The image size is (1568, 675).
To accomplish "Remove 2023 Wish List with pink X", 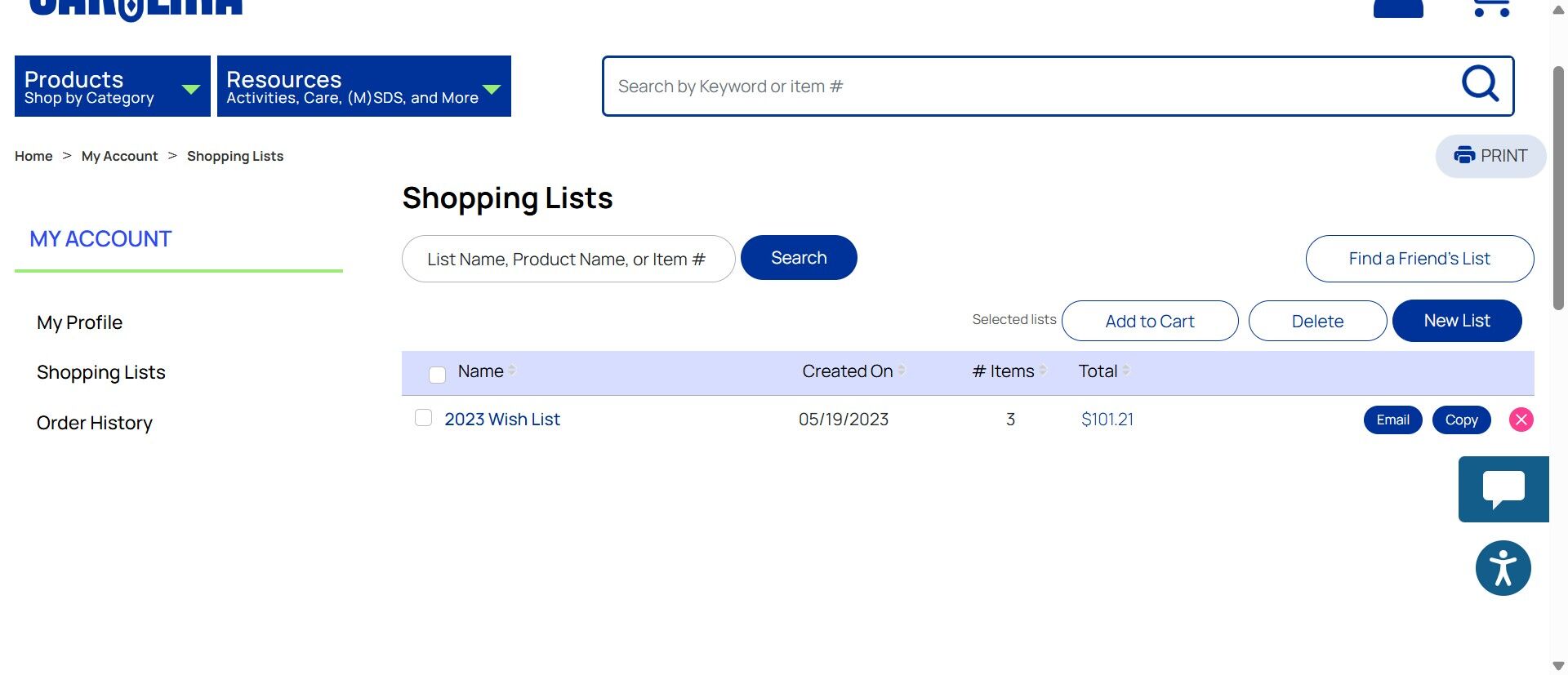I will (1521, 420).
